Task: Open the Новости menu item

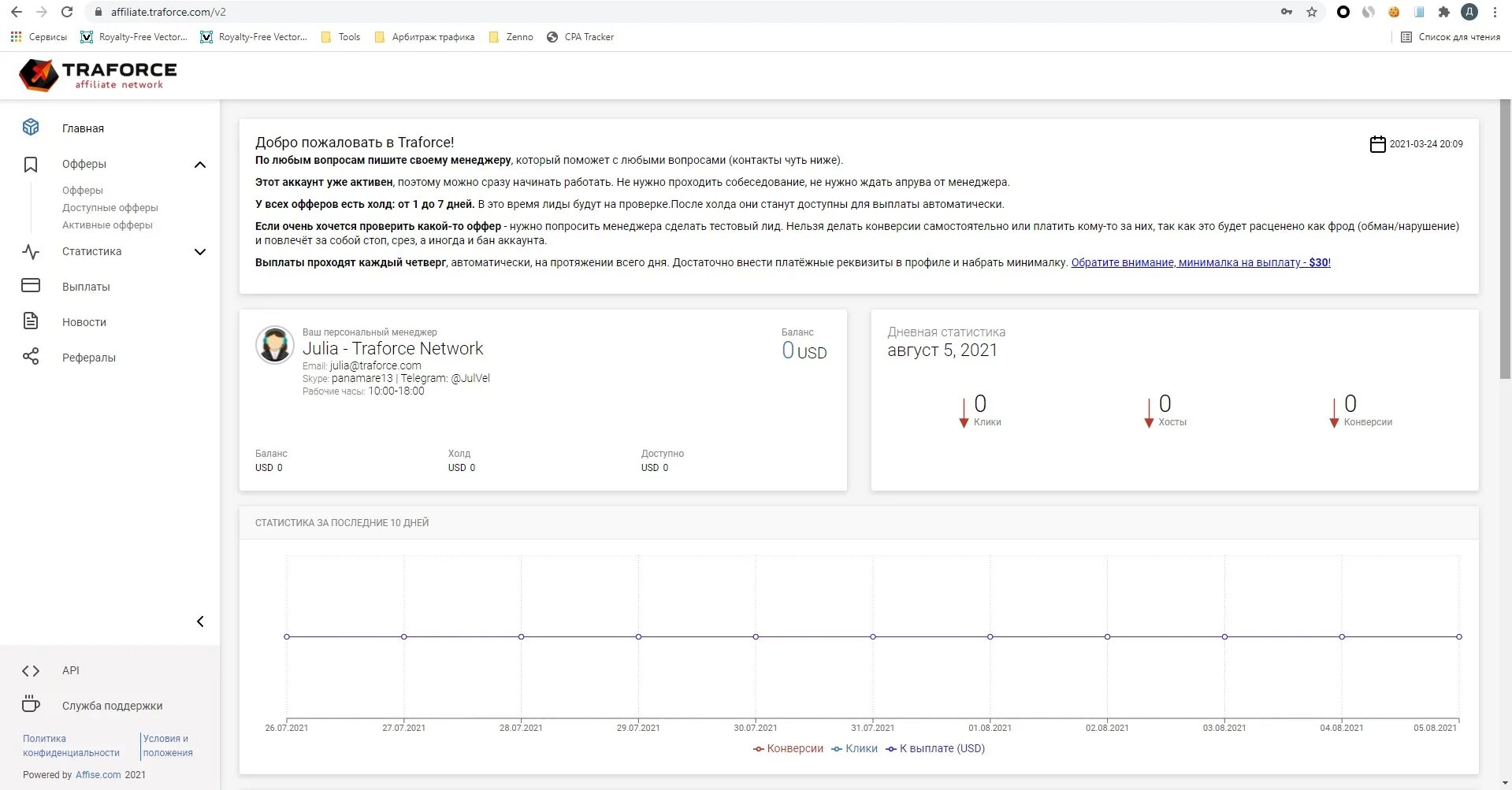Action: point(84,322)
